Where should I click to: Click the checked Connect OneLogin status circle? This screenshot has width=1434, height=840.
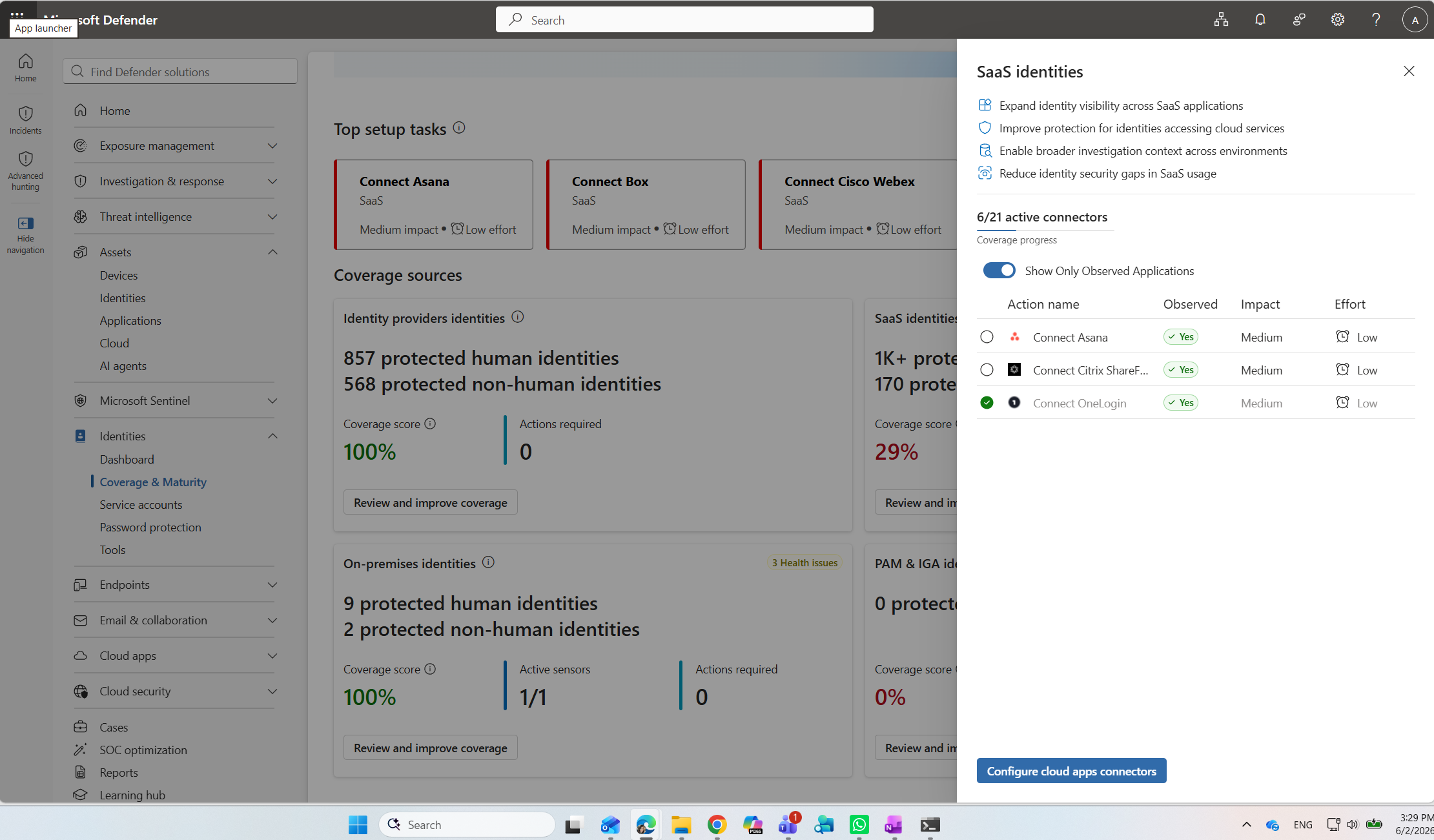click(987, 403)
